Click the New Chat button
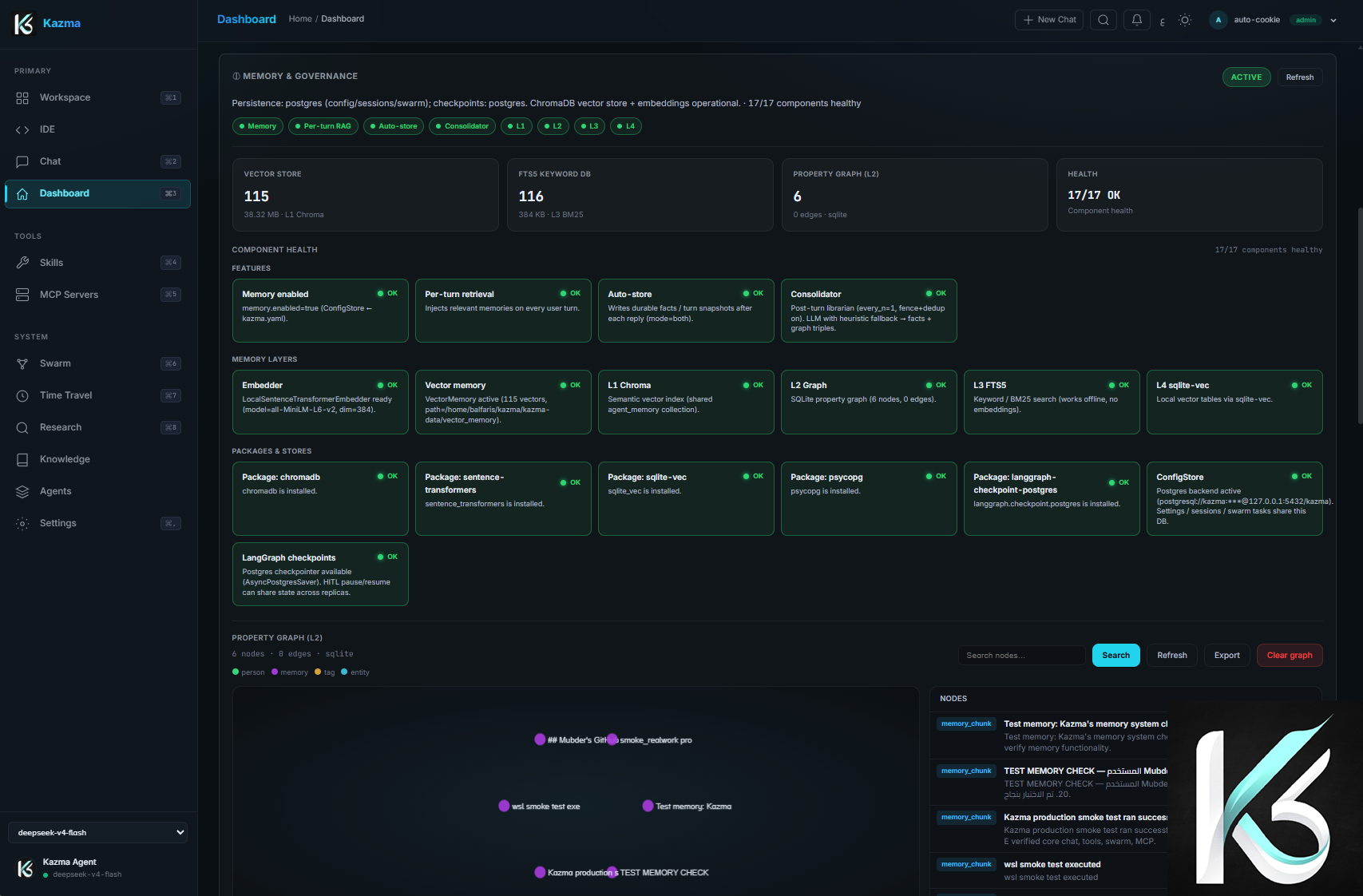 pyautogui.click(x=1049, y=20)
